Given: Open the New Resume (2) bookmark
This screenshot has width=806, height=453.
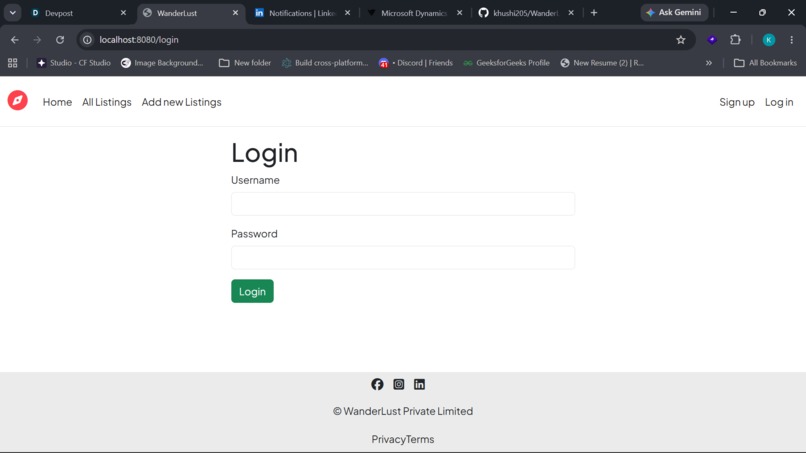Looking at the screenshot, I should [x=602, y=63].
